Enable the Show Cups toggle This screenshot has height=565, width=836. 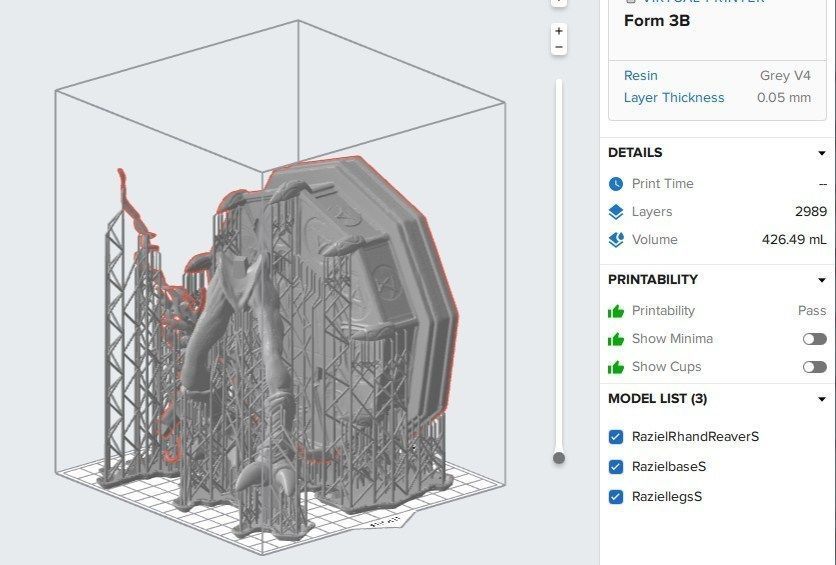coord(815,367)
